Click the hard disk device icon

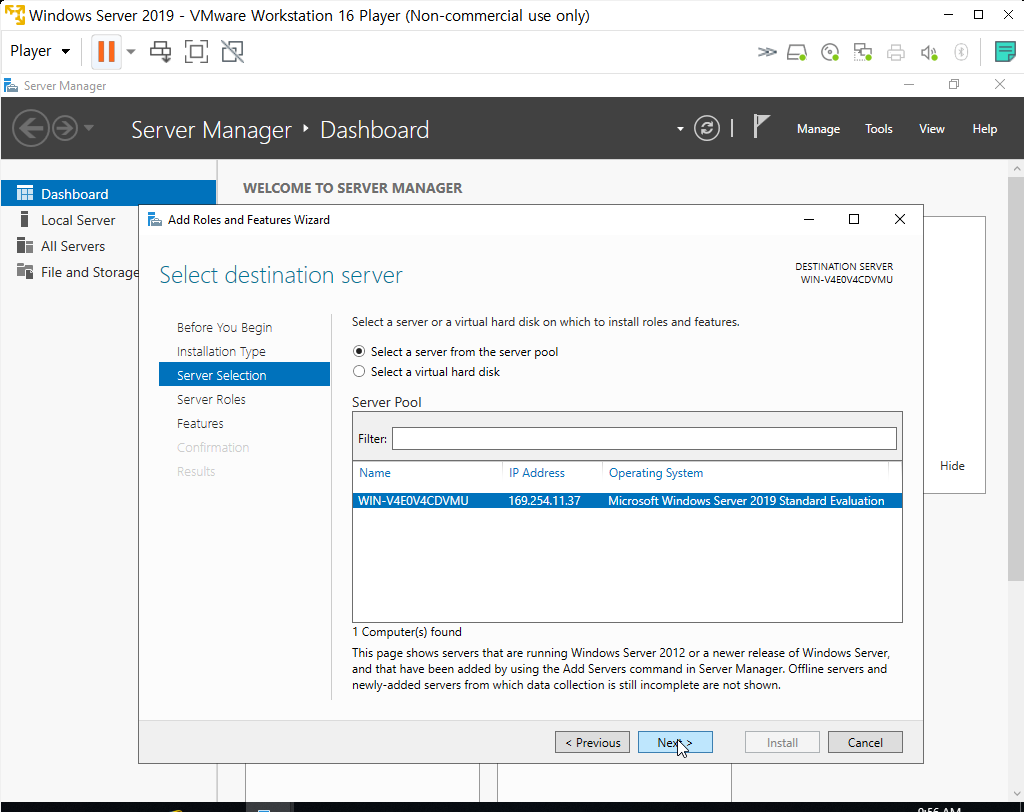pos(797,52)
